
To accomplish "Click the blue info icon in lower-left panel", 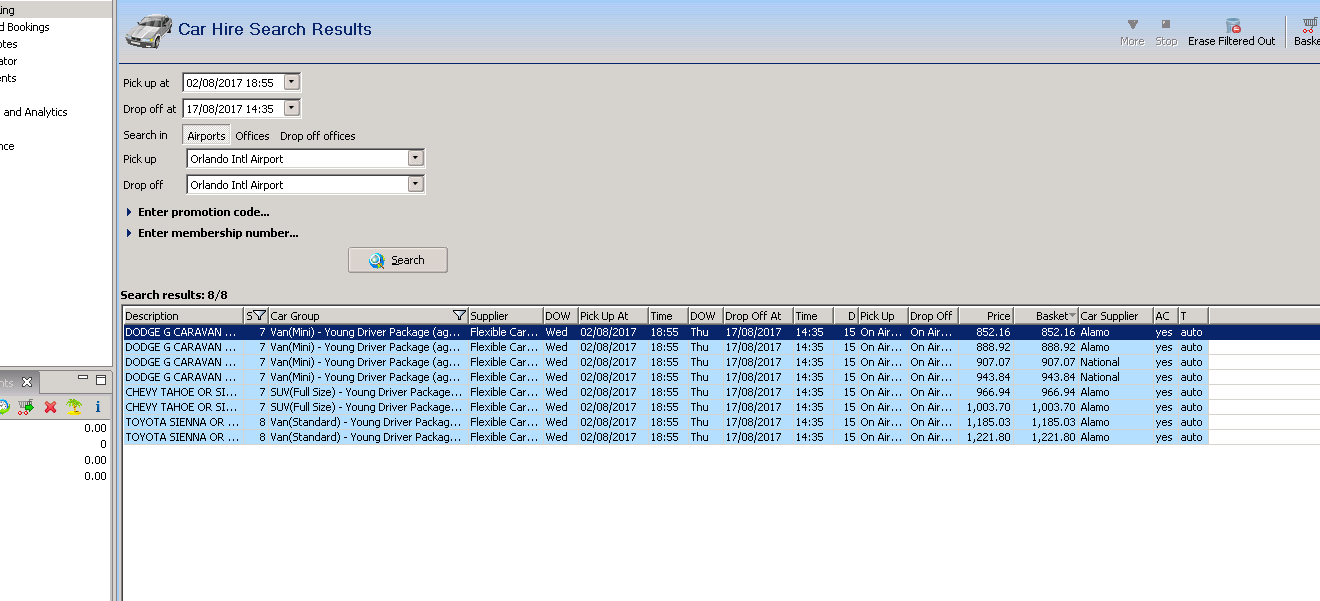I will 98,407.
